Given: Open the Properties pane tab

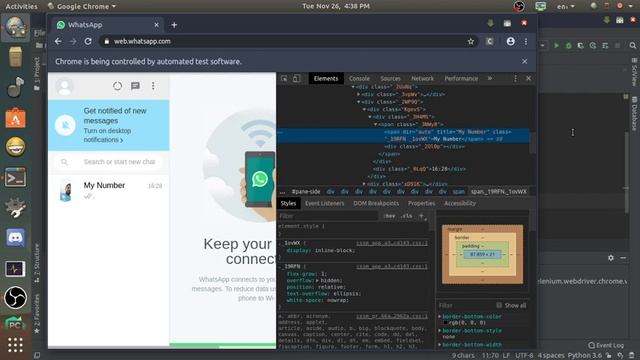Looking at the screenshot, I should [x=421, y=203].
